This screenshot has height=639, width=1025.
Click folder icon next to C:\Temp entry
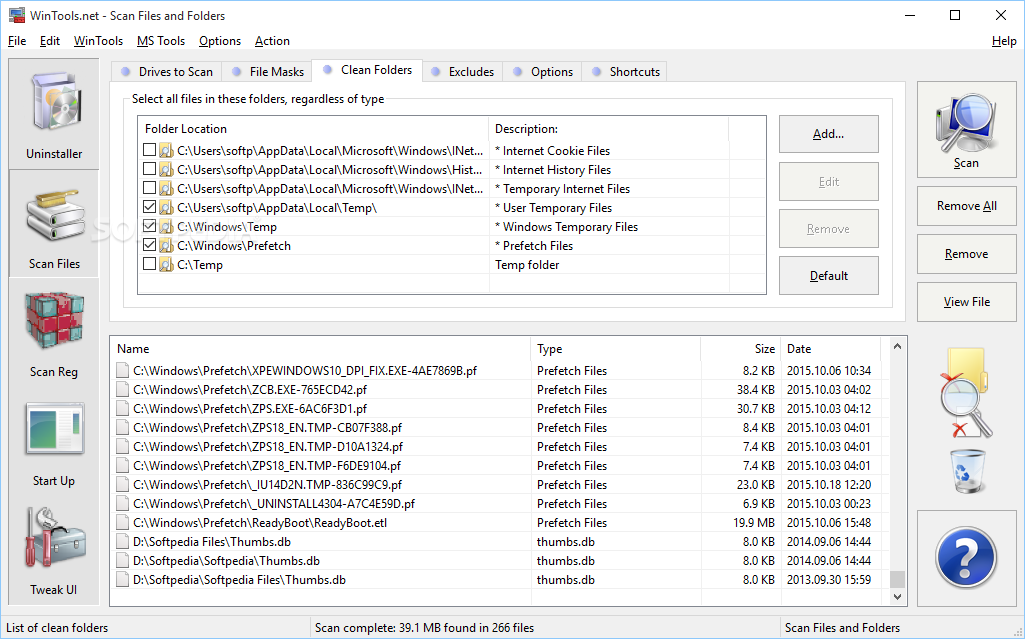click(167, 265)
